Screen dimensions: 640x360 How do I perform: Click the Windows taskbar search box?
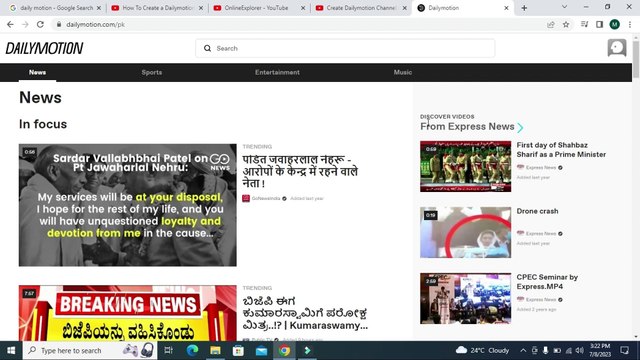(x=90, y=351)
